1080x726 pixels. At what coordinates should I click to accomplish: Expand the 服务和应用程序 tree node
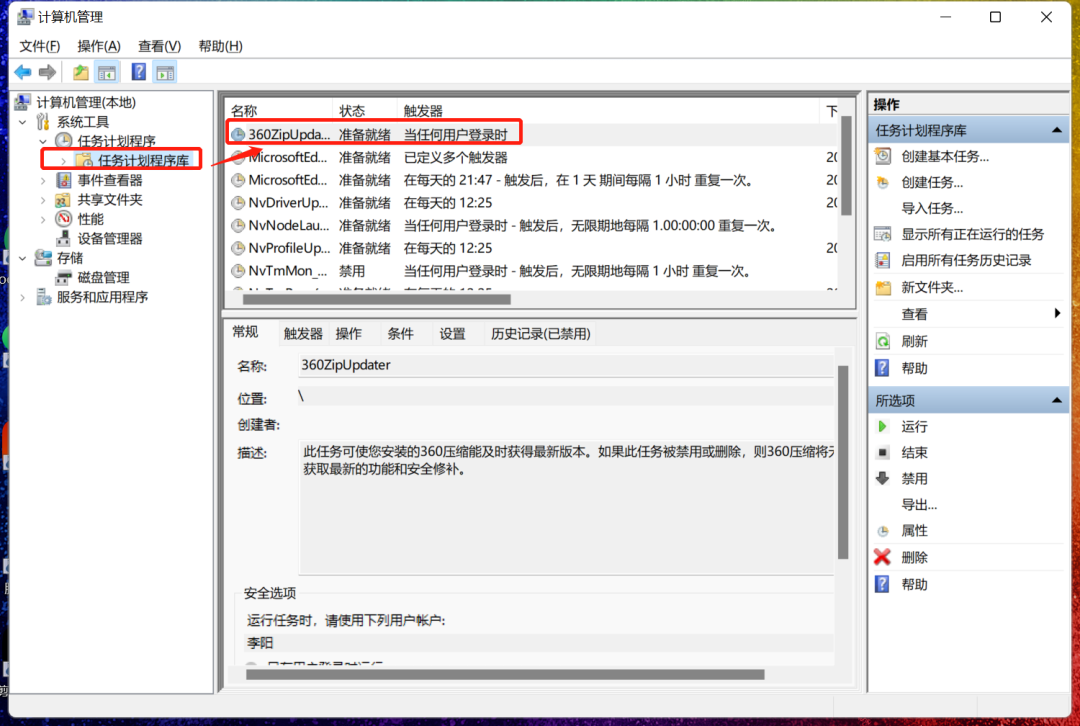pyautogui.click(x=23, y=297)
